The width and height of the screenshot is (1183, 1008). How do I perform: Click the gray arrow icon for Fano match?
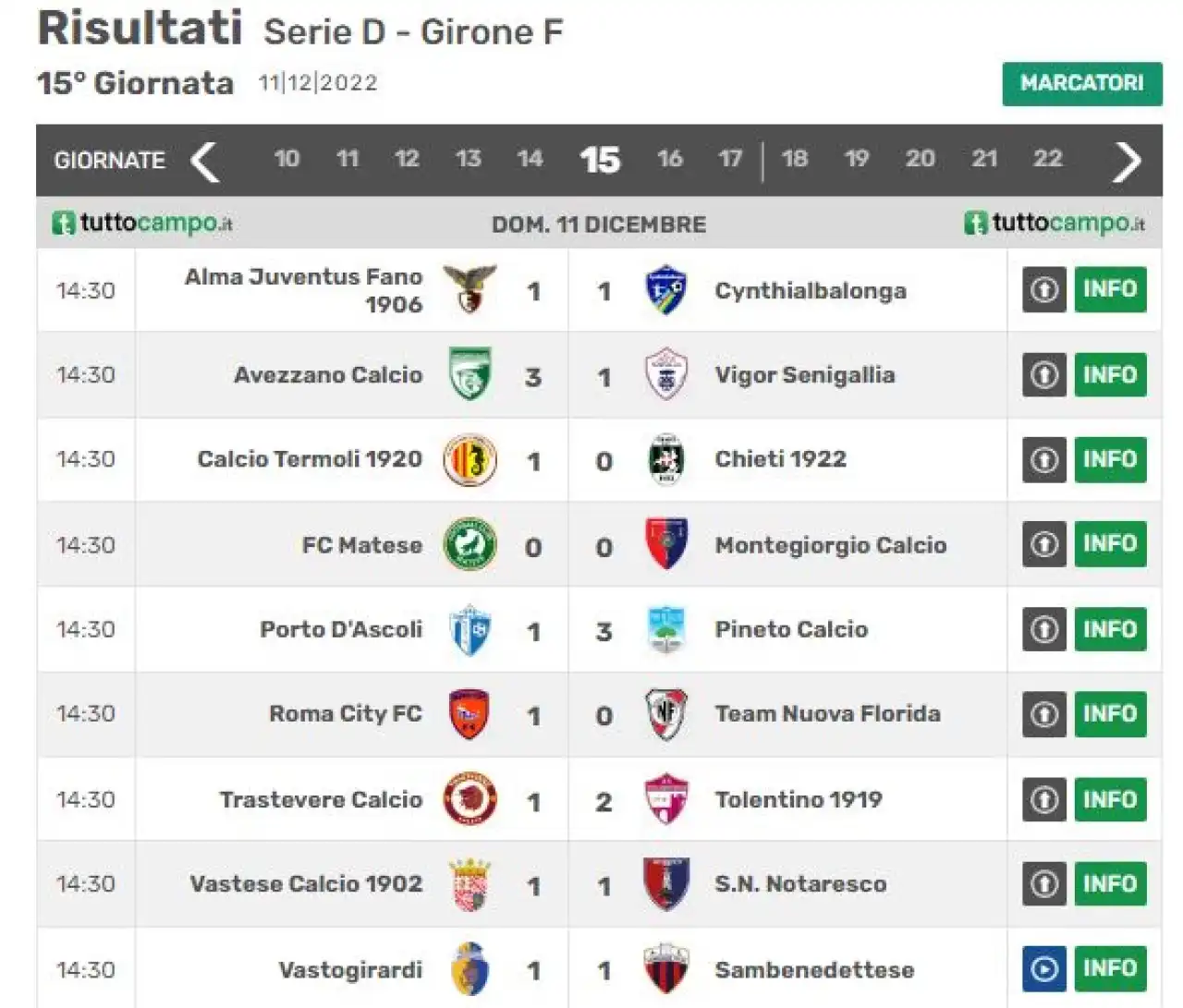1044,290
